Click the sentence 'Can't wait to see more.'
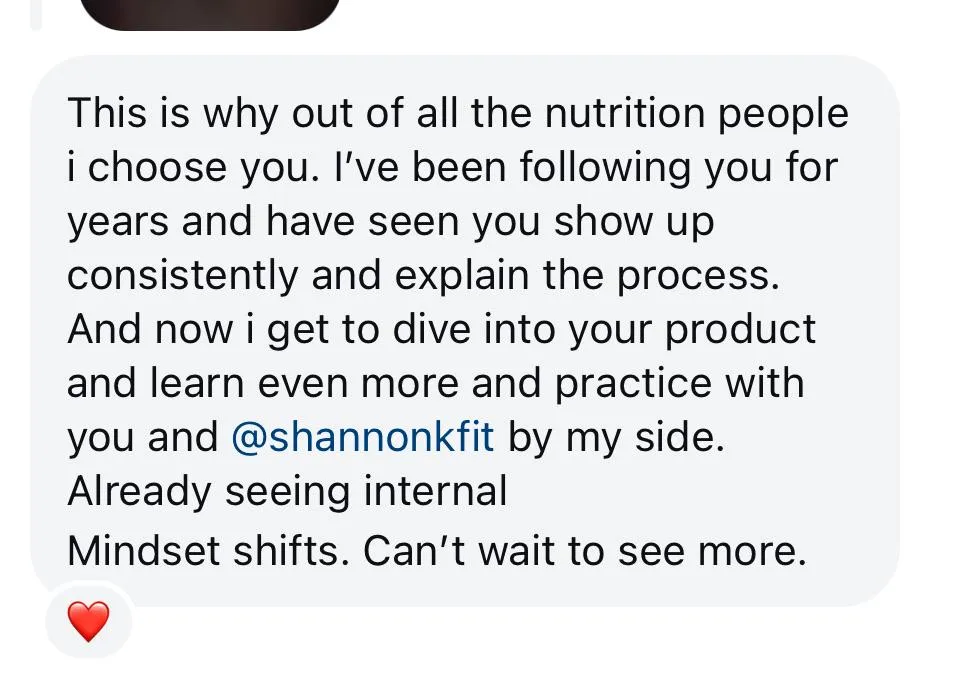The height and width of the screenshot is (692, 970). [x=585, y=551]
